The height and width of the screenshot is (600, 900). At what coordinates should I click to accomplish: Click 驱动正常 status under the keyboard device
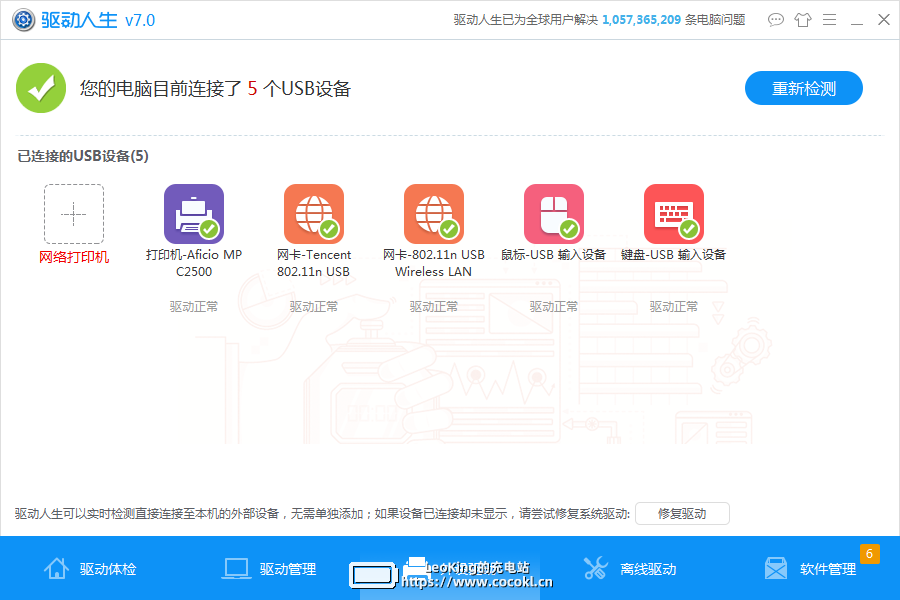click(674, 307)
